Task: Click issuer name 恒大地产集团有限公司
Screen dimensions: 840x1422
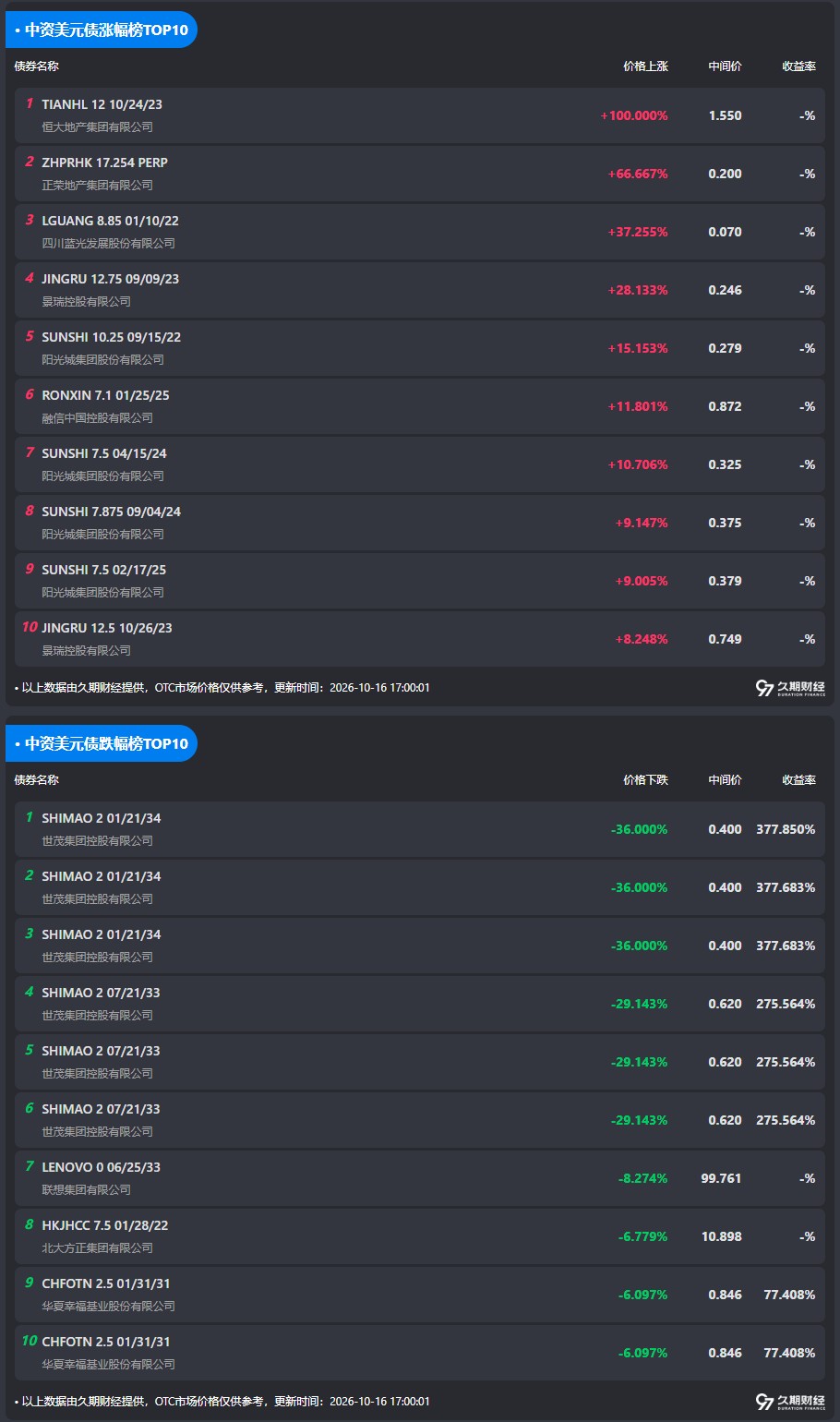Action: click(x=97, y=127)
